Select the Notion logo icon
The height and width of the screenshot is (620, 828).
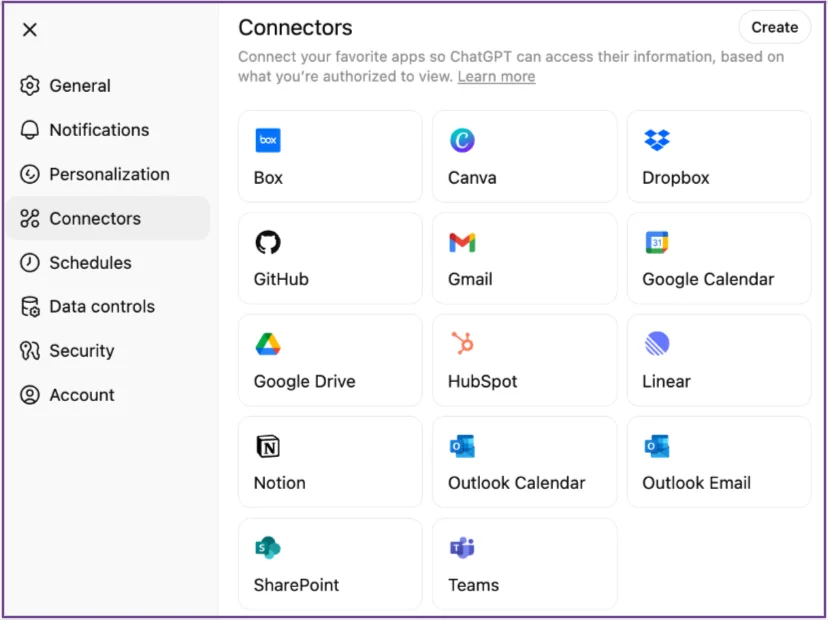[268, 447]
